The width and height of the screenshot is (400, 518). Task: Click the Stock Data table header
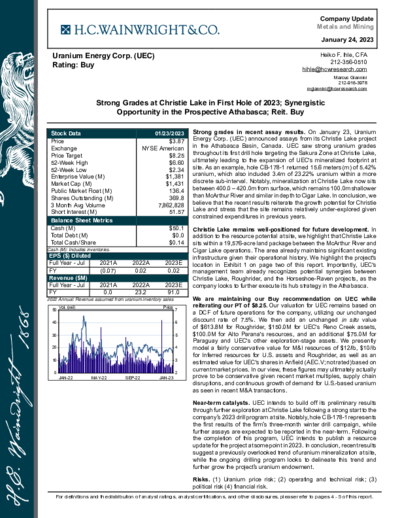point(118,133)
